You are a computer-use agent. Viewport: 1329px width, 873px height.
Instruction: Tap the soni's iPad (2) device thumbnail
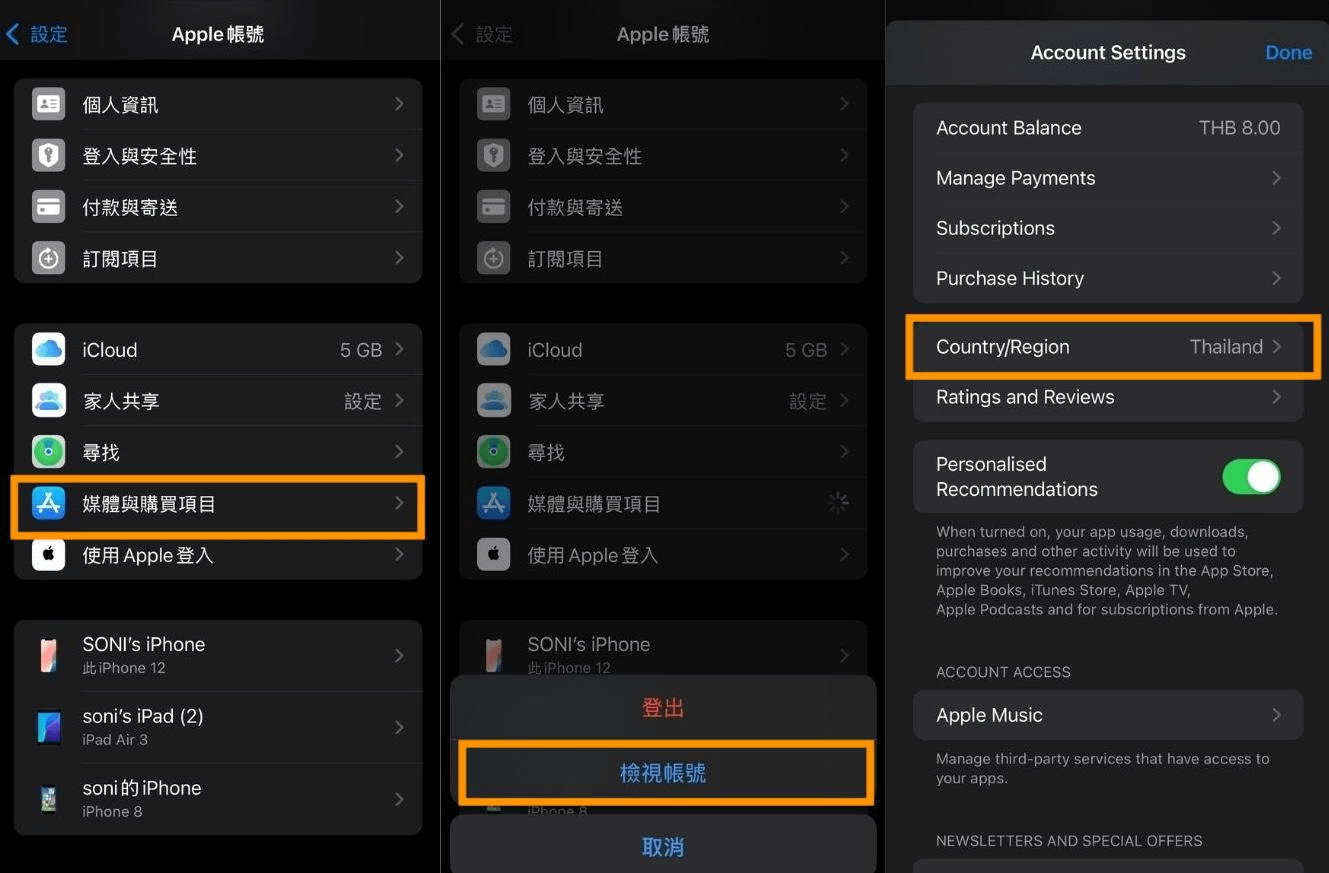[x=48, y=727]
